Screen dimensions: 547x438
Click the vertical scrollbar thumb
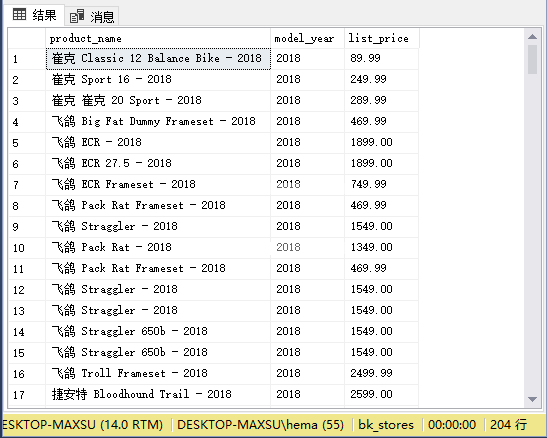532,59
